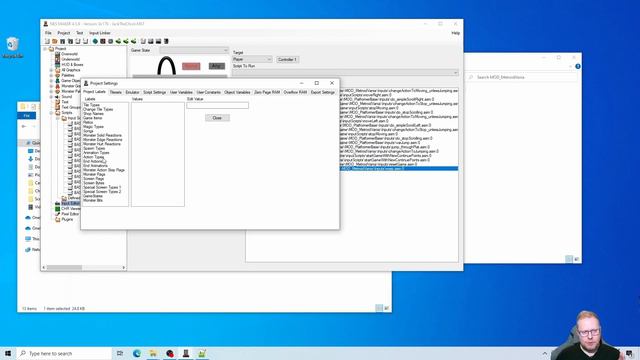
Task: Click the Controller 1 button
Action: point(287,60)
